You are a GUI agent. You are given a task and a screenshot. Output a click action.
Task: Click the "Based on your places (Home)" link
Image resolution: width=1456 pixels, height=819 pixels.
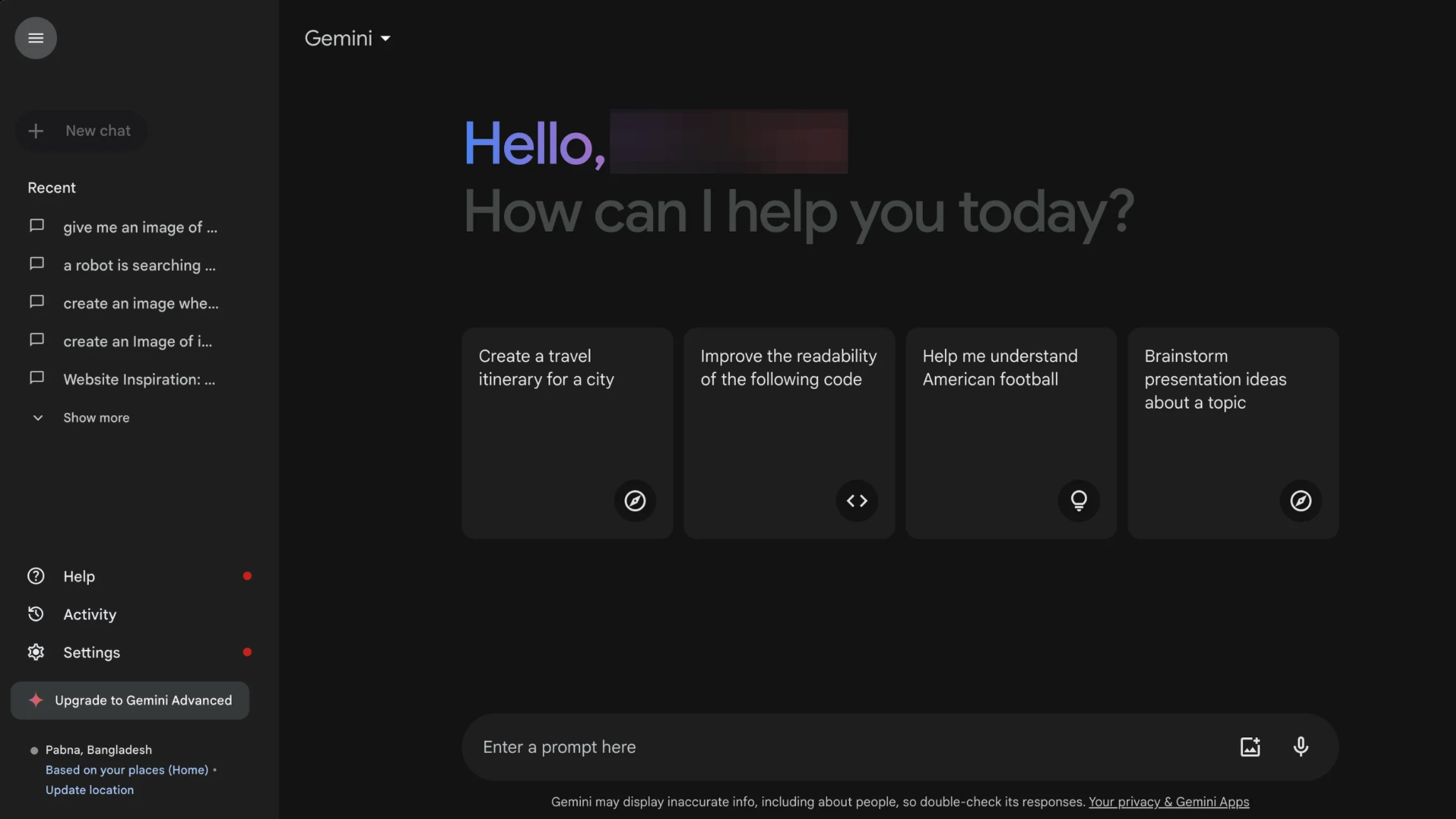pyautogui.click(x=127, y=770)
